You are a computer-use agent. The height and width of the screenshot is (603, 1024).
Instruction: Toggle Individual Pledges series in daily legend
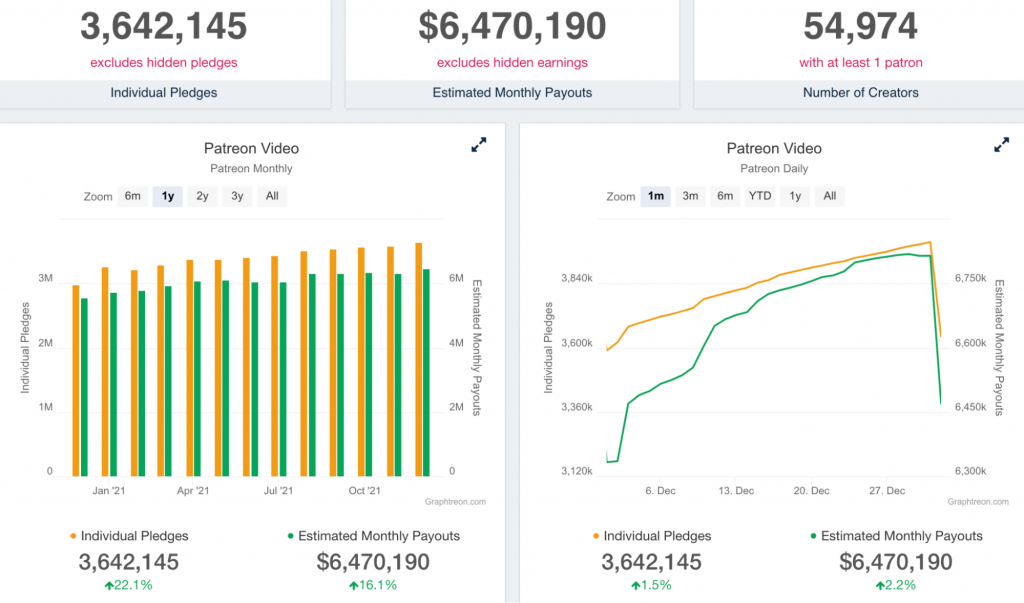(x=651, y=536)
